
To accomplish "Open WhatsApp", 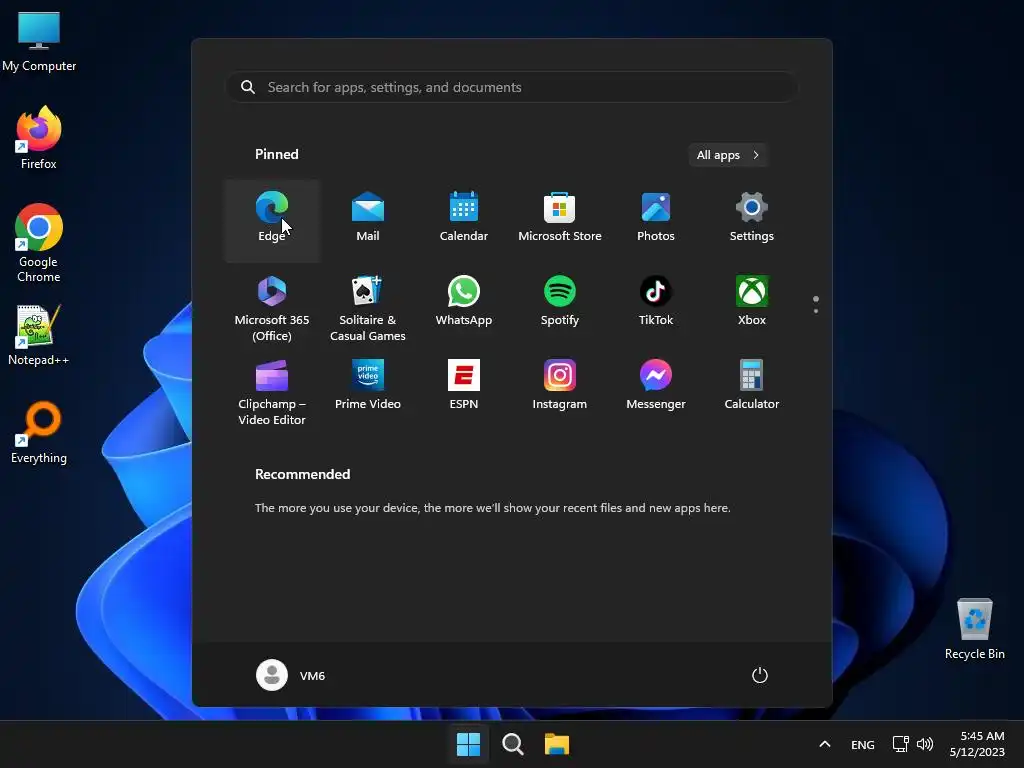I will point(464,304).
